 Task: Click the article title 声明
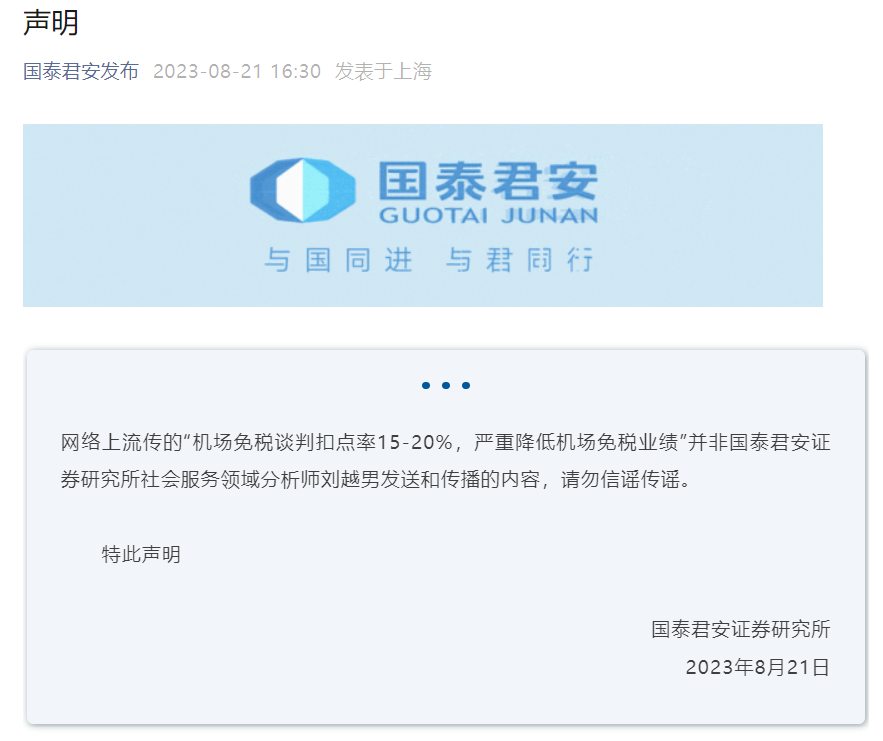(x=51, y=23)
